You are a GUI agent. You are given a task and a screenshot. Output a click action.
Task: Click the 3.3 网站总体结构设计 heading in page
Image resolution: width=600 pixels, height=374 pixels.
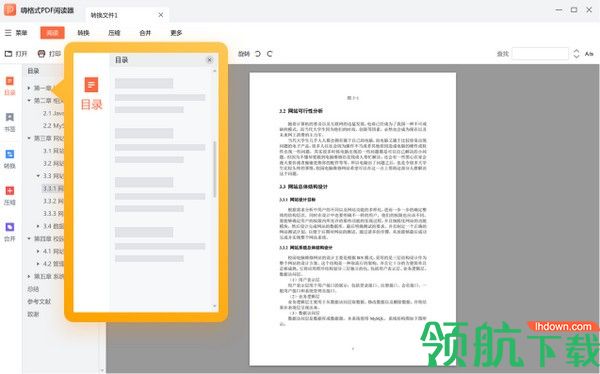[x=303, y=187]
